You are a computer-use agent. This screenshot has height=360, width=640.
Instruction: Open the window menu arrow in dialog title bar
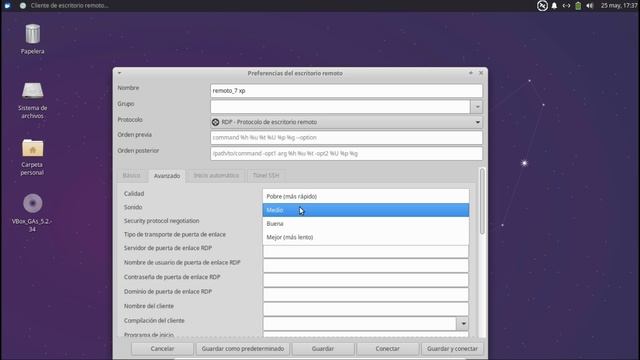pos(119,73)
